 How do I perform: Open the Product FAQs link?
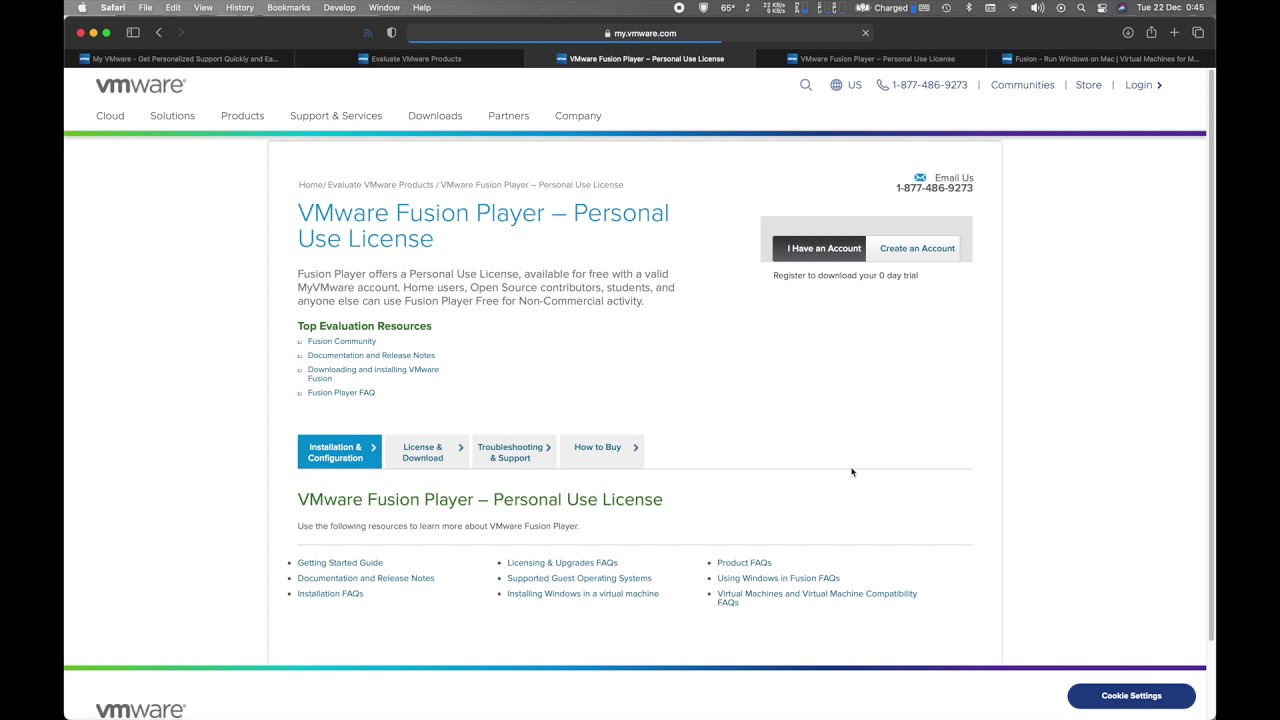point(744,563)
